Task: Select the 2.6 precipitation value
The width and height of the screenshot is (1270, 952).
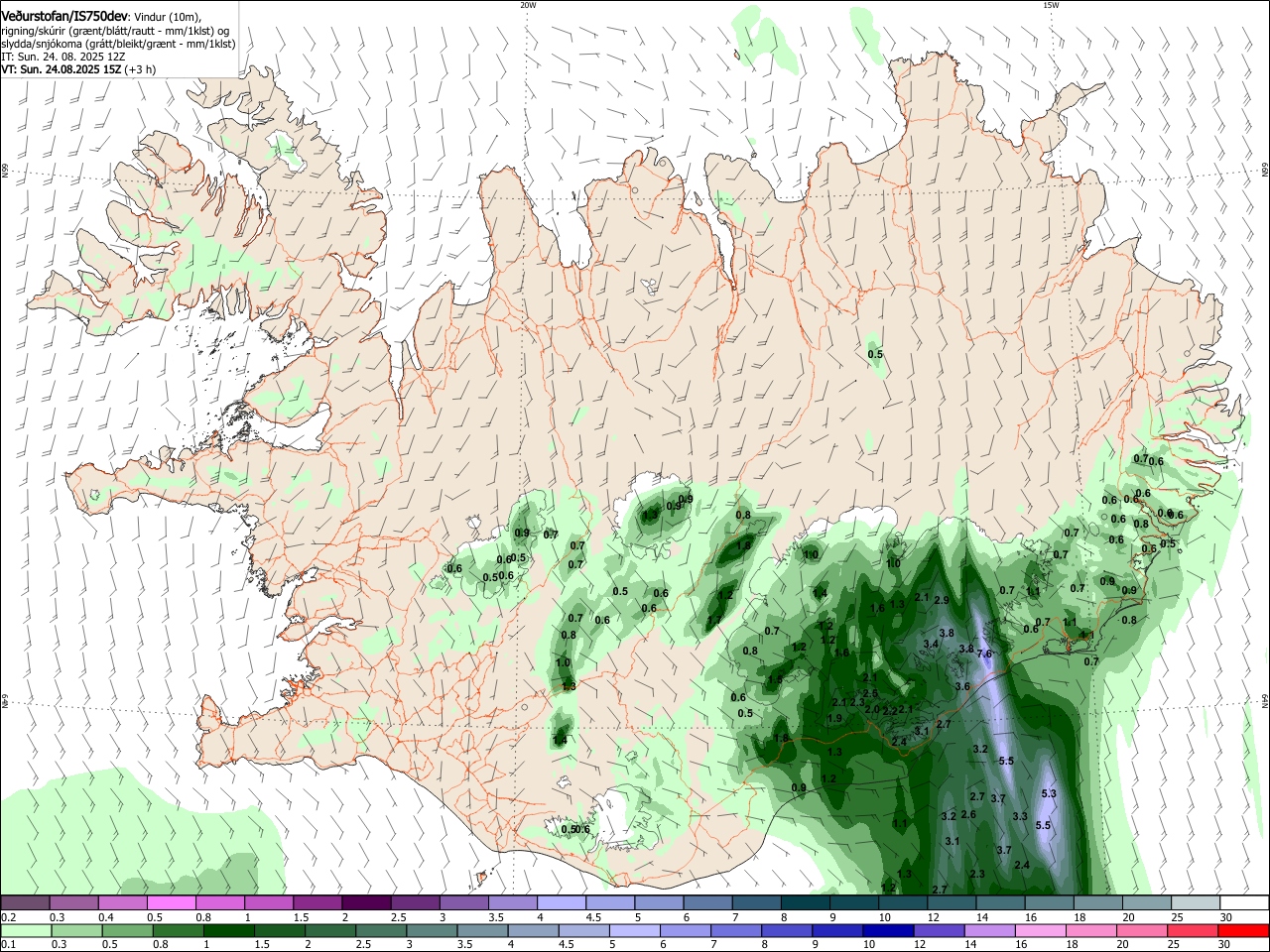Action: pos(968,814)
